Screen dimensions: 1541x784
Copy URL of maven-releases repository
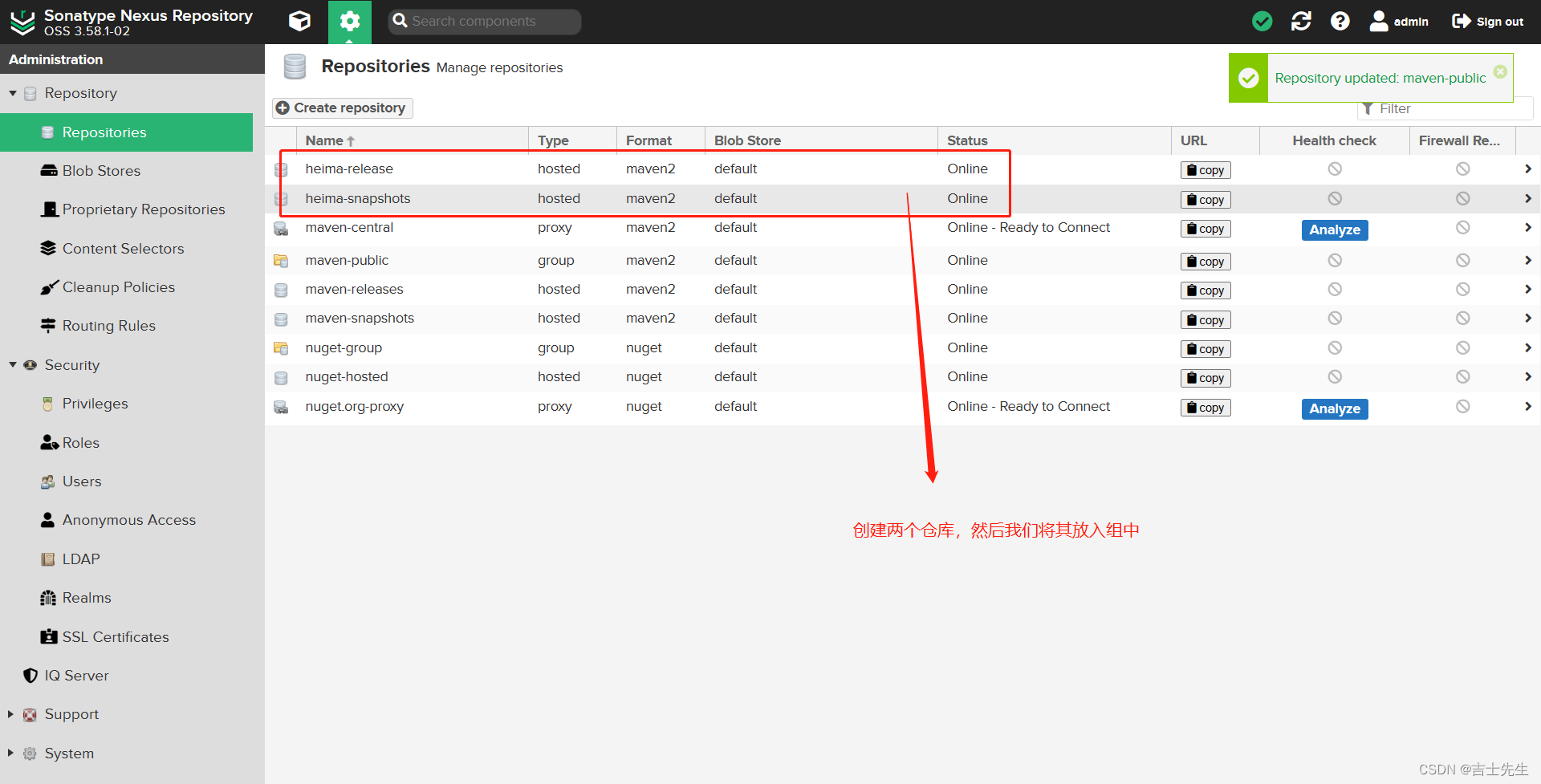pyautogui.click(x=1206, y=290)
